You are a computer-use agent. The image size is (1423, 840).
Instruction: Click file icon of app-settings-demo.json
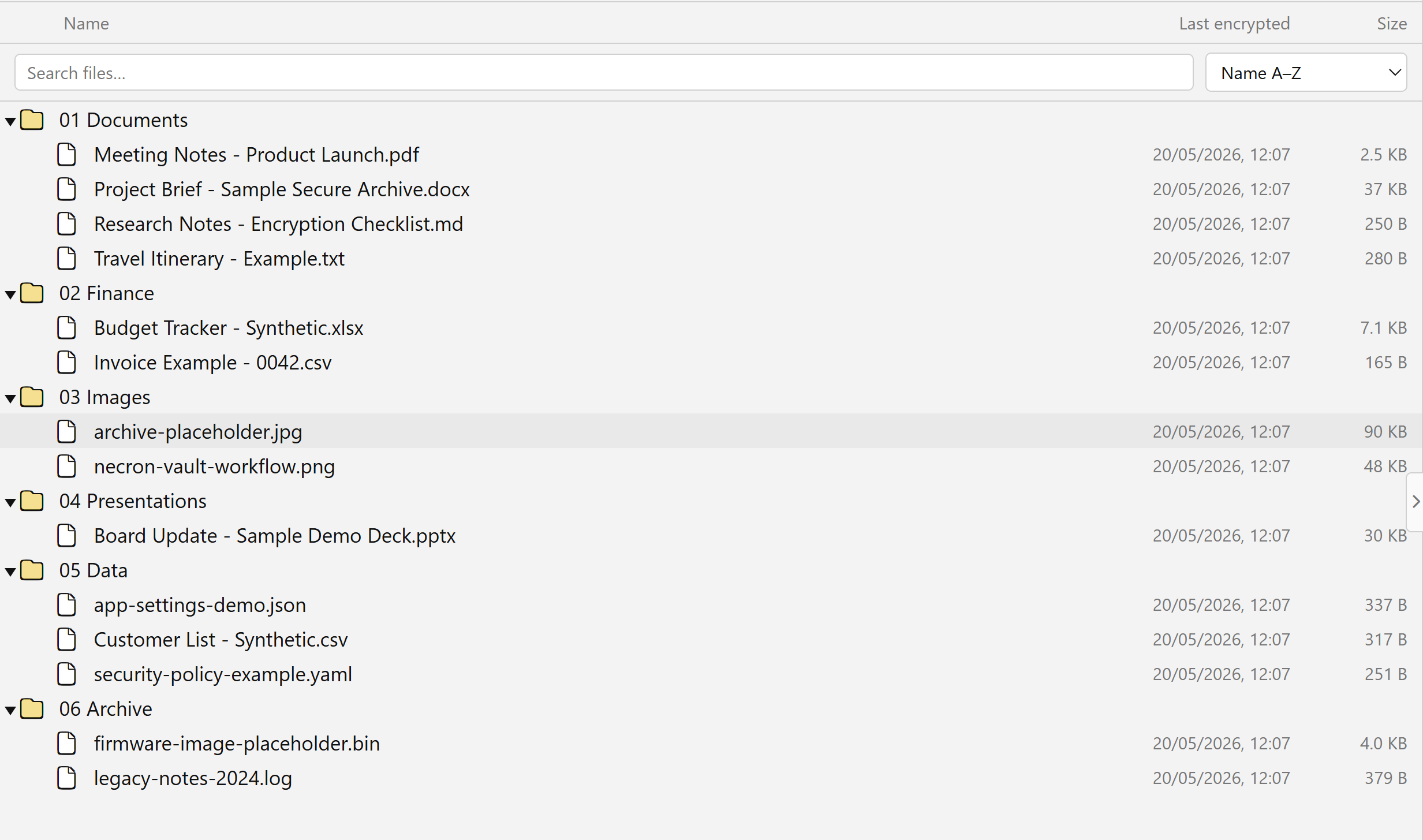[66, 604]
